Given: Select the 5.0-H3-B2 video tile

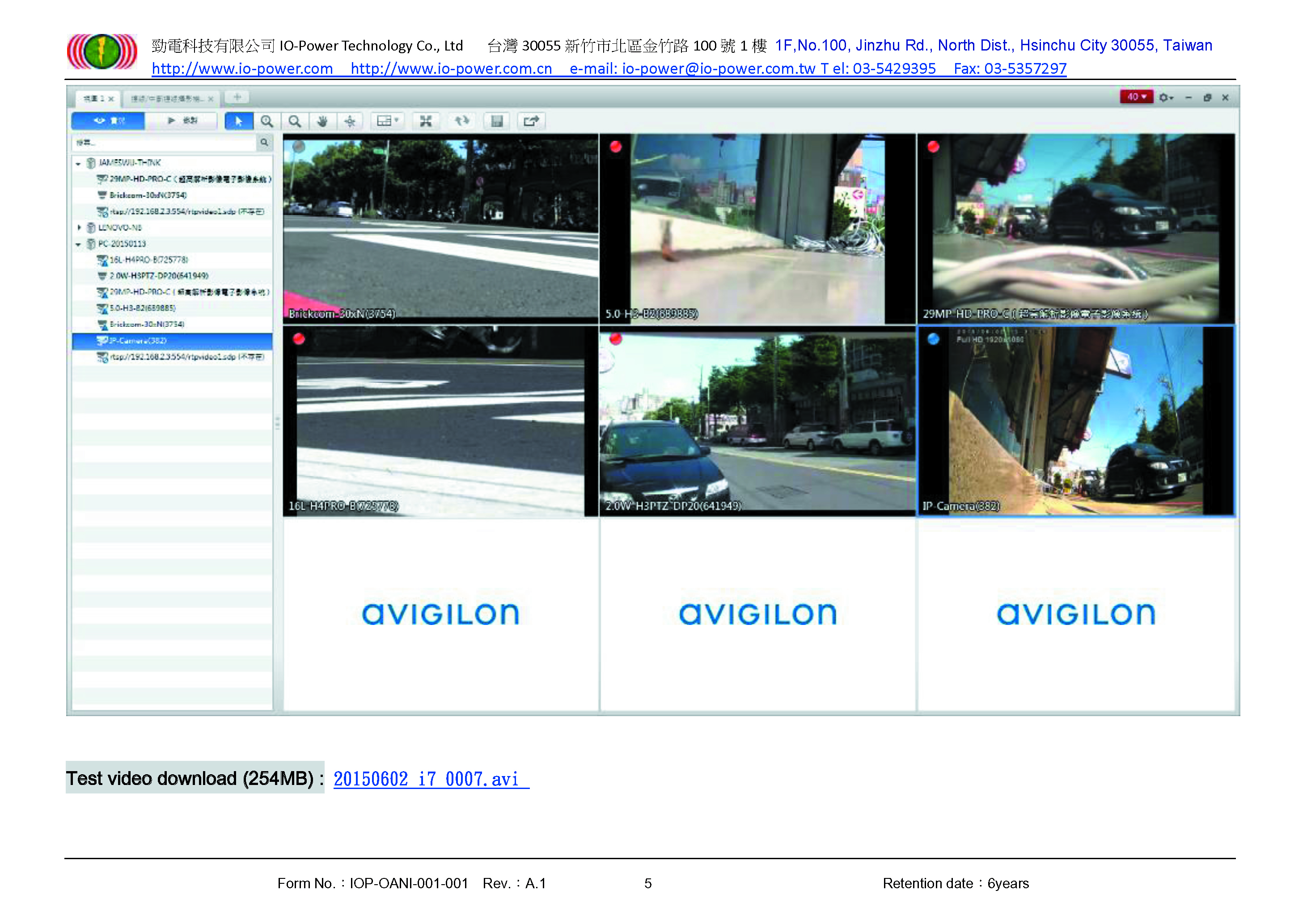Looking at the screenshot, I should click(757, 229).
